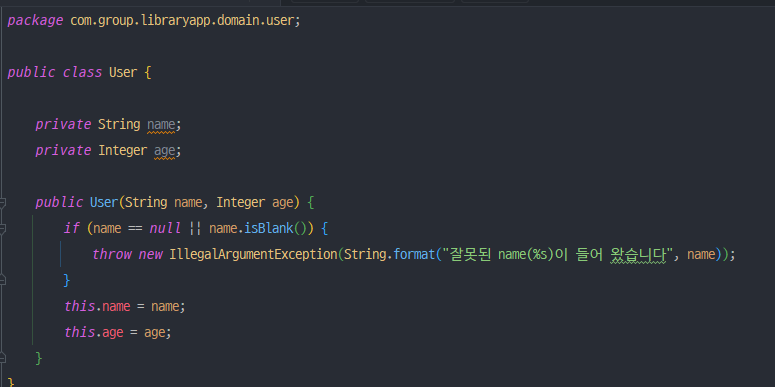This screenshot has width=775, height=387.
Task: Click the isBlank() method call
Action: 275,228
